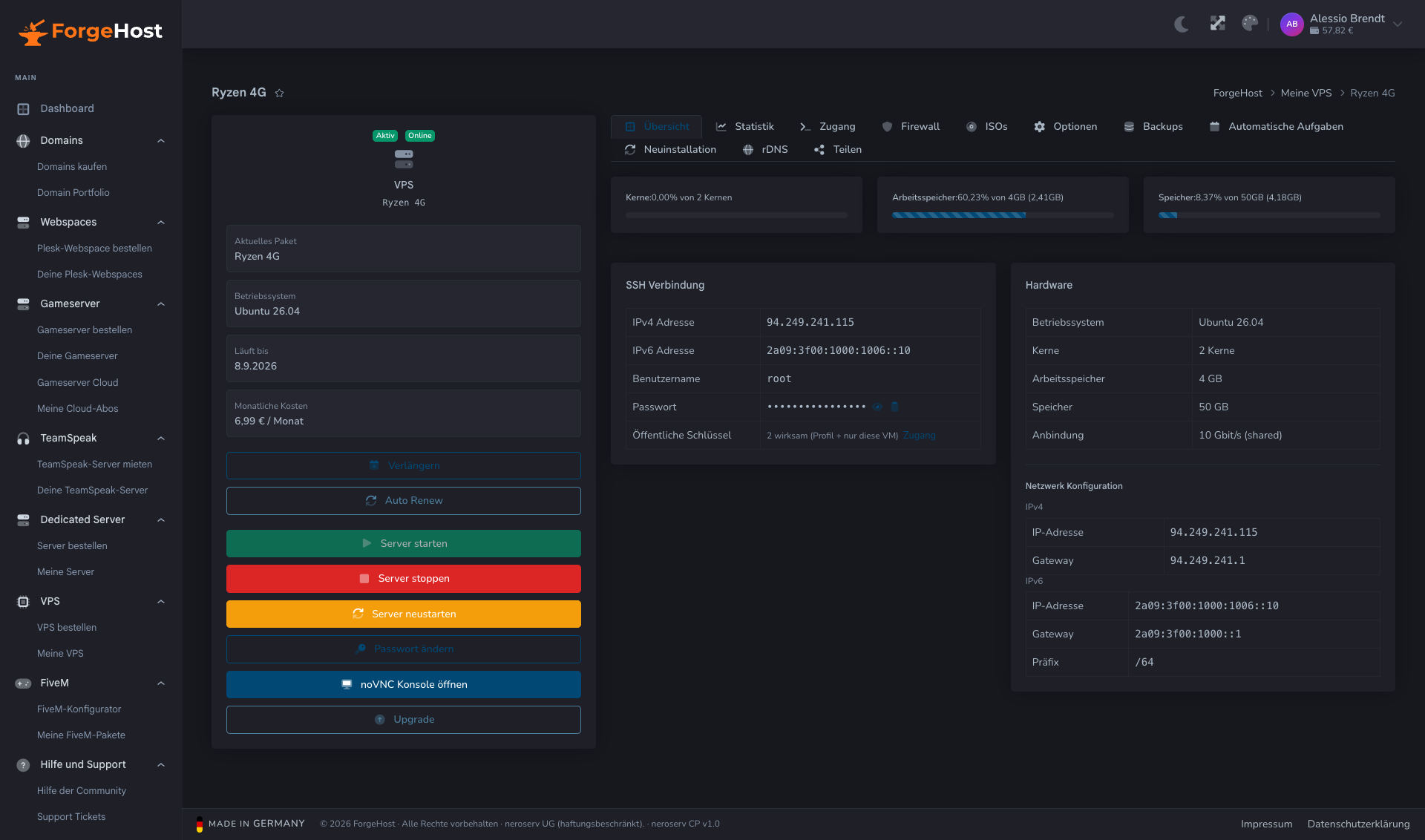Screen dimensions: 1425x840
Task: Click the green Server starten button
Action: pyautogui.click(x=403, y=544)
